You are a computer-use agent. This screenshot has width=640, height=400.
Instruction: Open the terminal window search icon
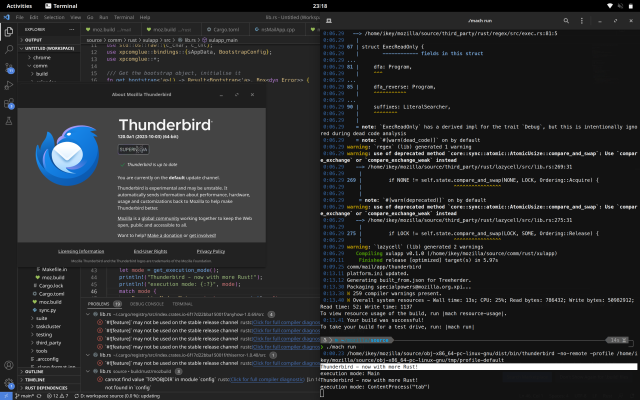(x=566, y=20)
